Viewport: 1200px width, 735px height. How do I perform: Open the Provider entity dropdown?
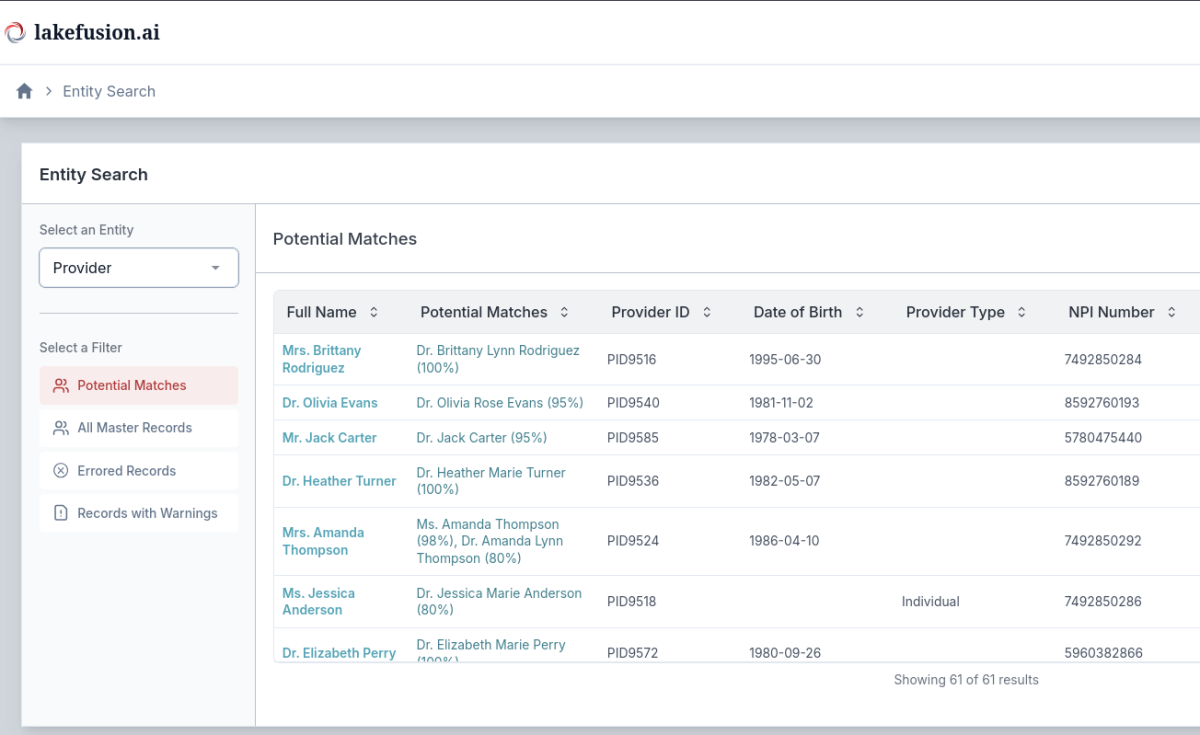(138, 268)
